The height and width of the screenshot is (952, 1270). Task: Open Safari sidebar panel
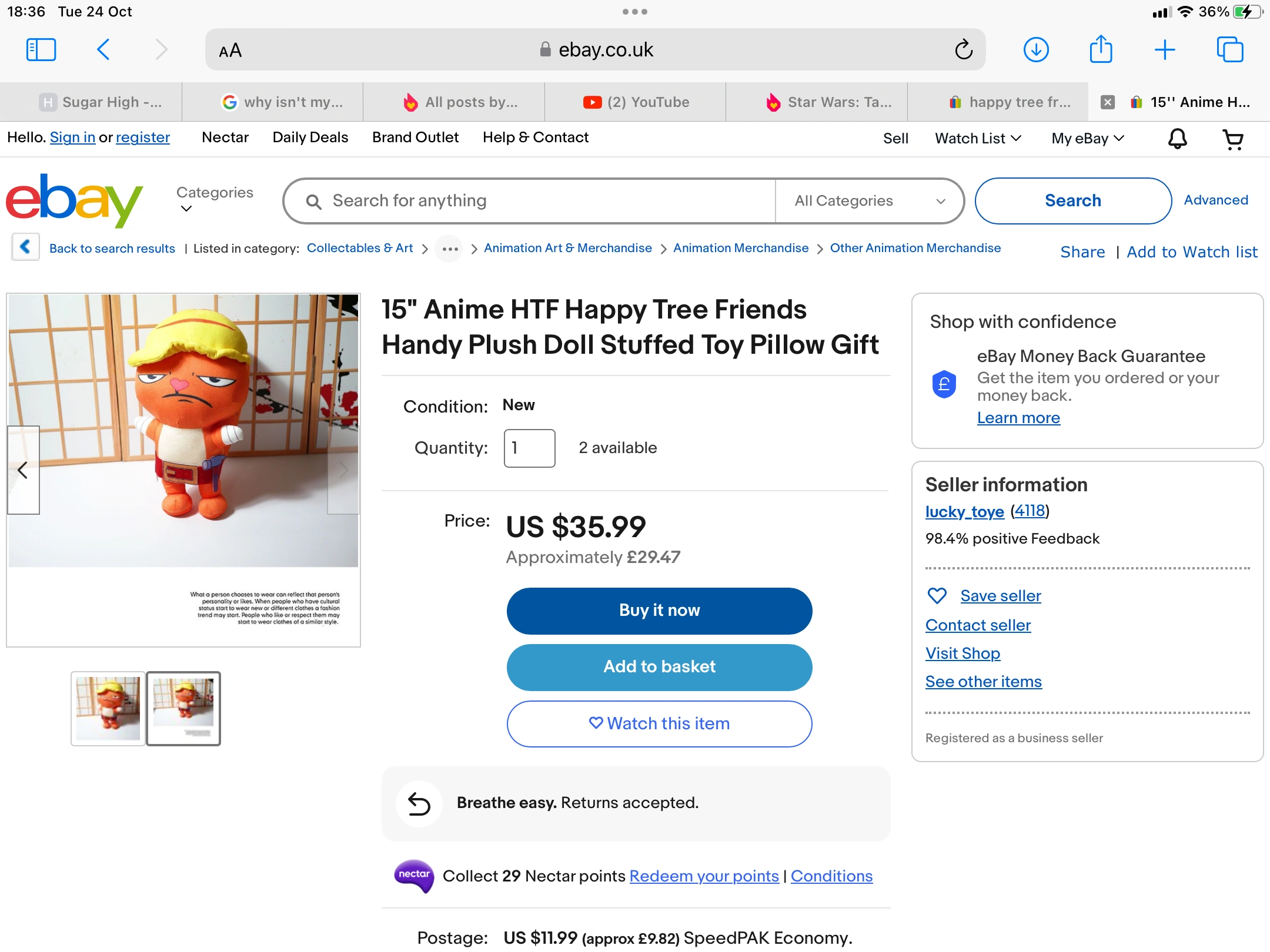(x=41, y=50)
